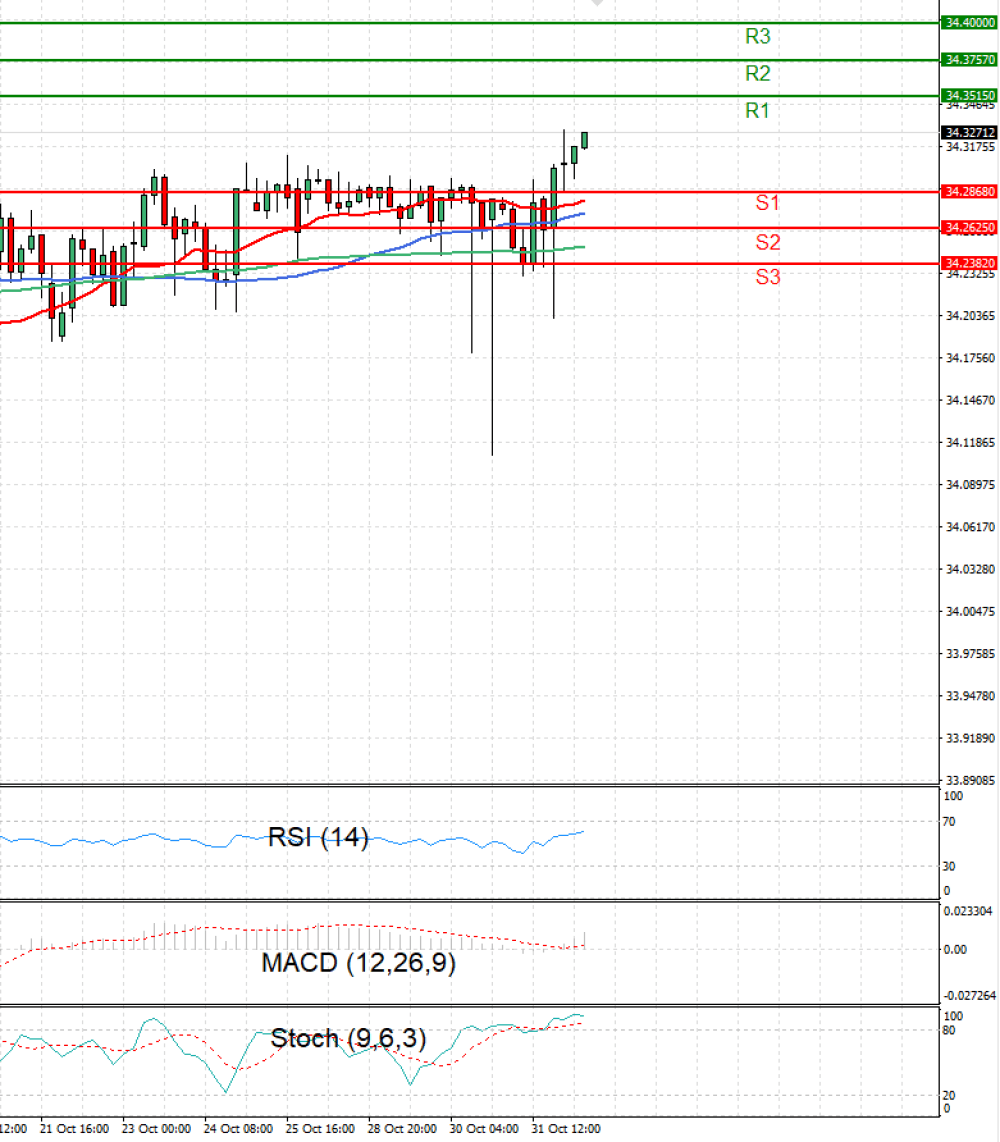Click the current price tag 34.32712
This screenshot has height=1142, width=1000.
[x=969, y=133]
